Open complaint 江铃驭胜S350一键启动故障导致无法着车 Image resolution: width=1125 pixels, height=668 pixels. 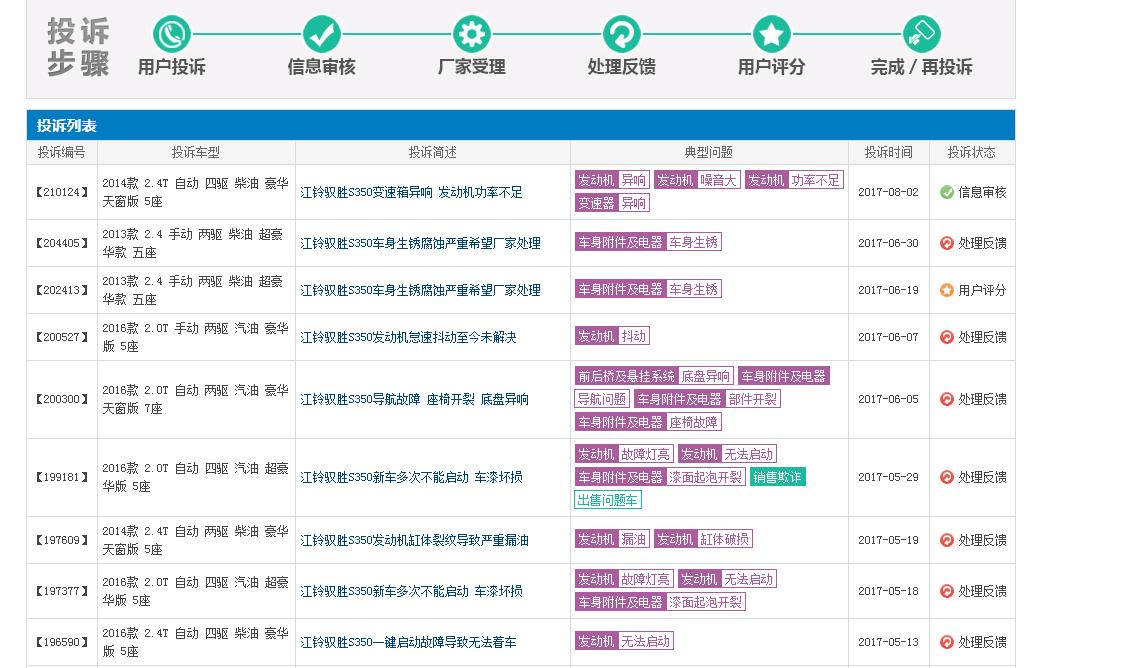pyautogui.click(x=409, y=642)
